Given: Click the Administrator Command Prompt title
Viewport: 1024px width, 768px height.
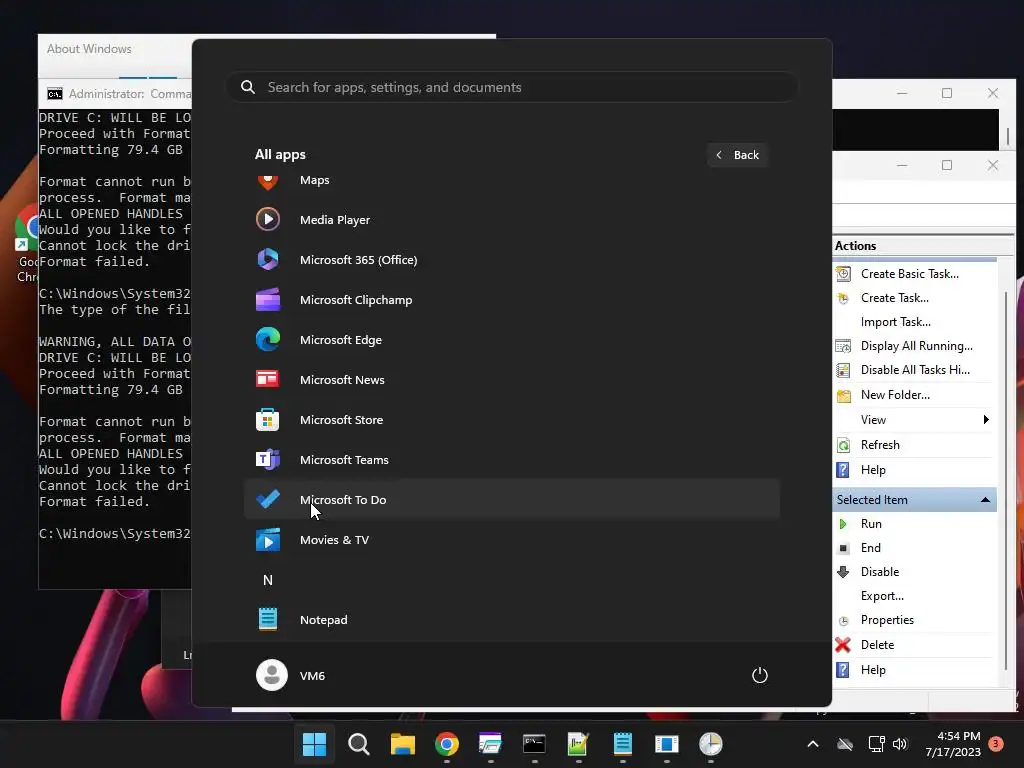Looking at the screenshot, I should pos(129,94).
